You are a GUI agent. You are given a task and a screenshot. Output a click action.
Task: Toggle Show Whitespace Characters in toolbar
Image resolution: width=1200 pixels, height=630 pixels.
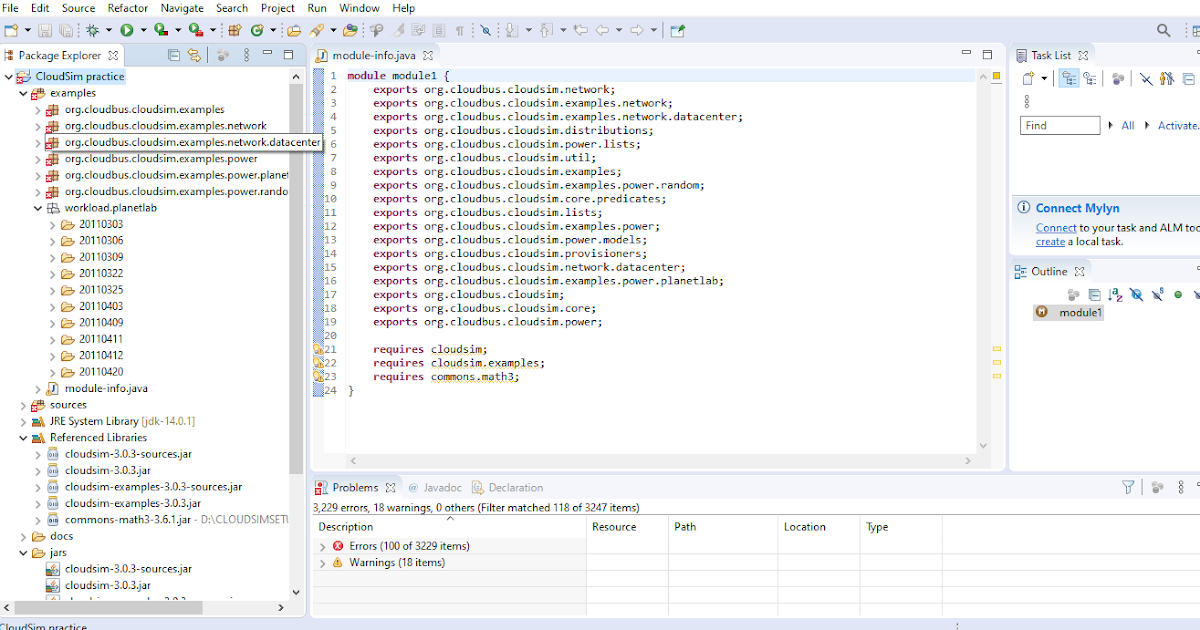pos(460,32)
